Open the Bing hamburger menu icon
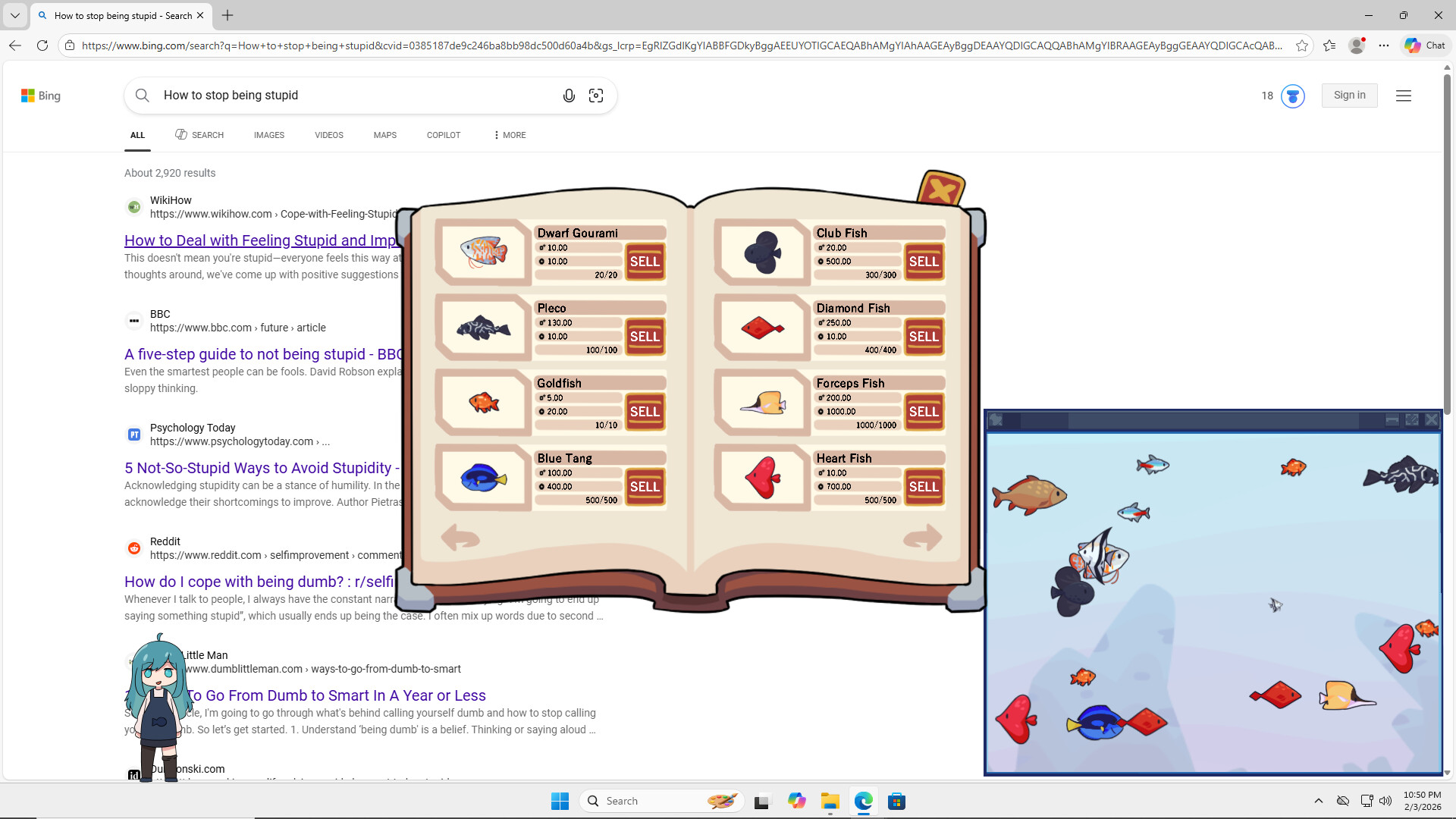1456x819 pixels. click(x=1404, y=96)
